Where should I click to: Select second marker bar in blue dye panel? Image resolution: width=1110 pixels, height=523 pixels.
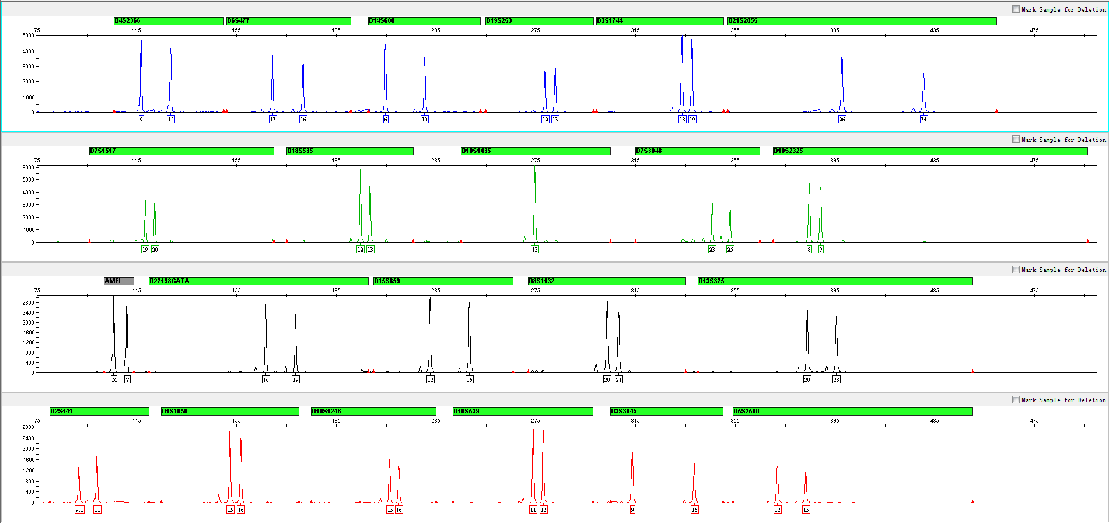pyautogui.click(x=288, y=21)
